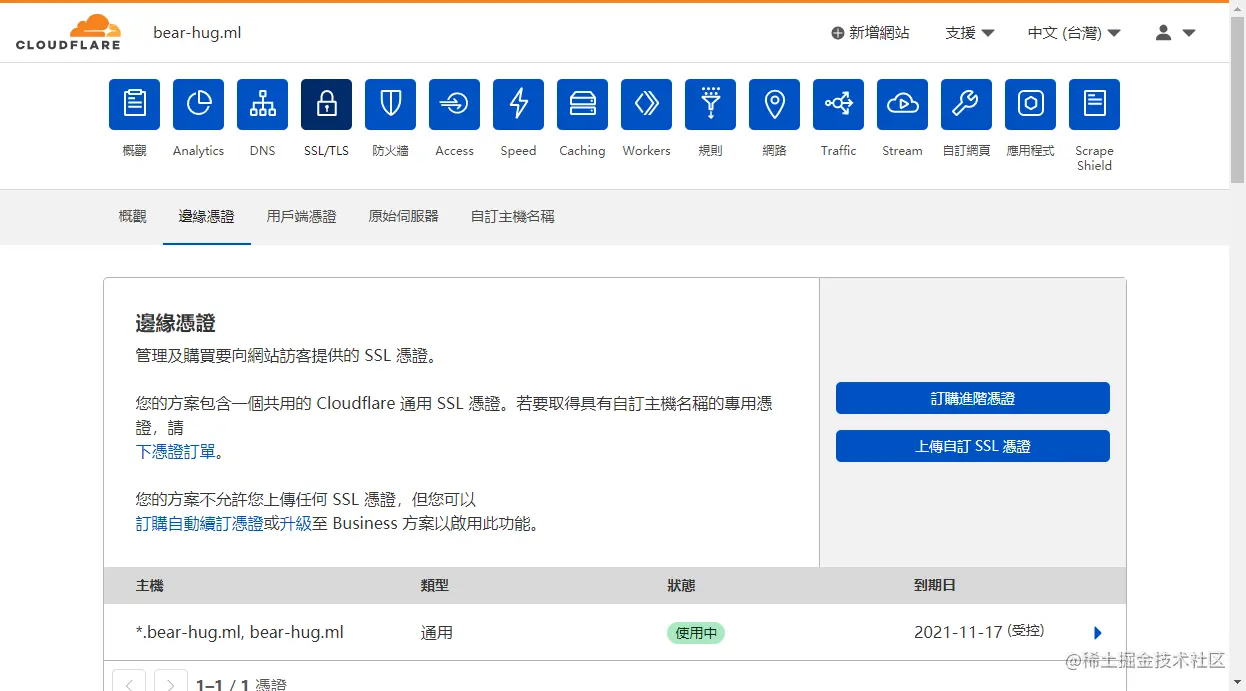
Task: Click the 主機 column header
Action: 150,586
